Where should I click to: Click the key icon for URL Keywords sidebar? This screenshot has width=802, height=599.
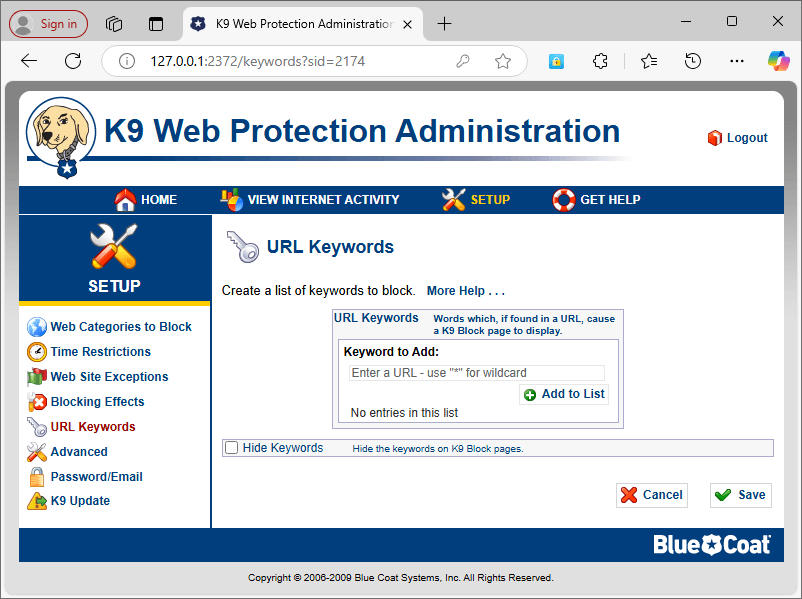(x=37, y=427)
